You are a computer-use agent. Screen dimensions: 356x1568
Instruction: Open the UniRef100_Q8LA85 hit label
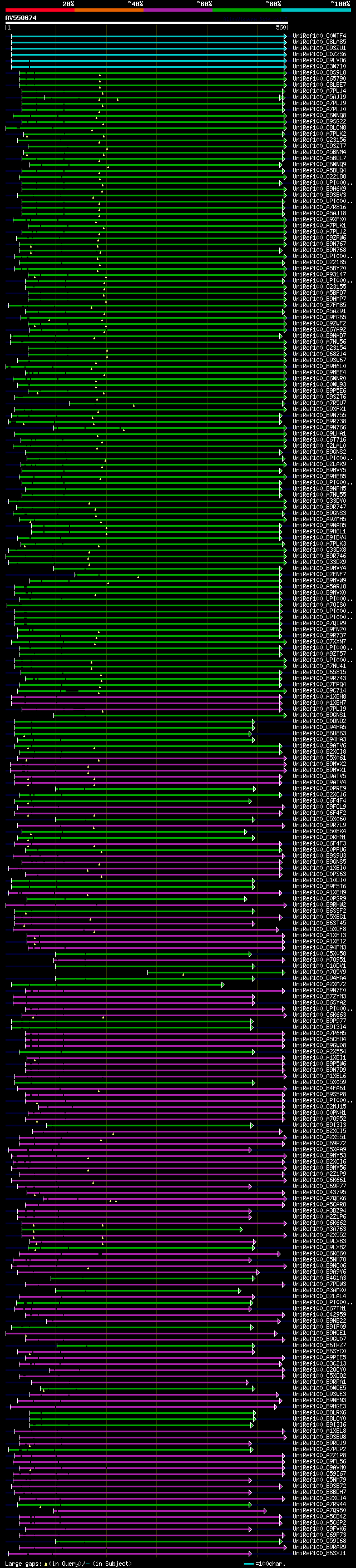(x=319, y=42)
